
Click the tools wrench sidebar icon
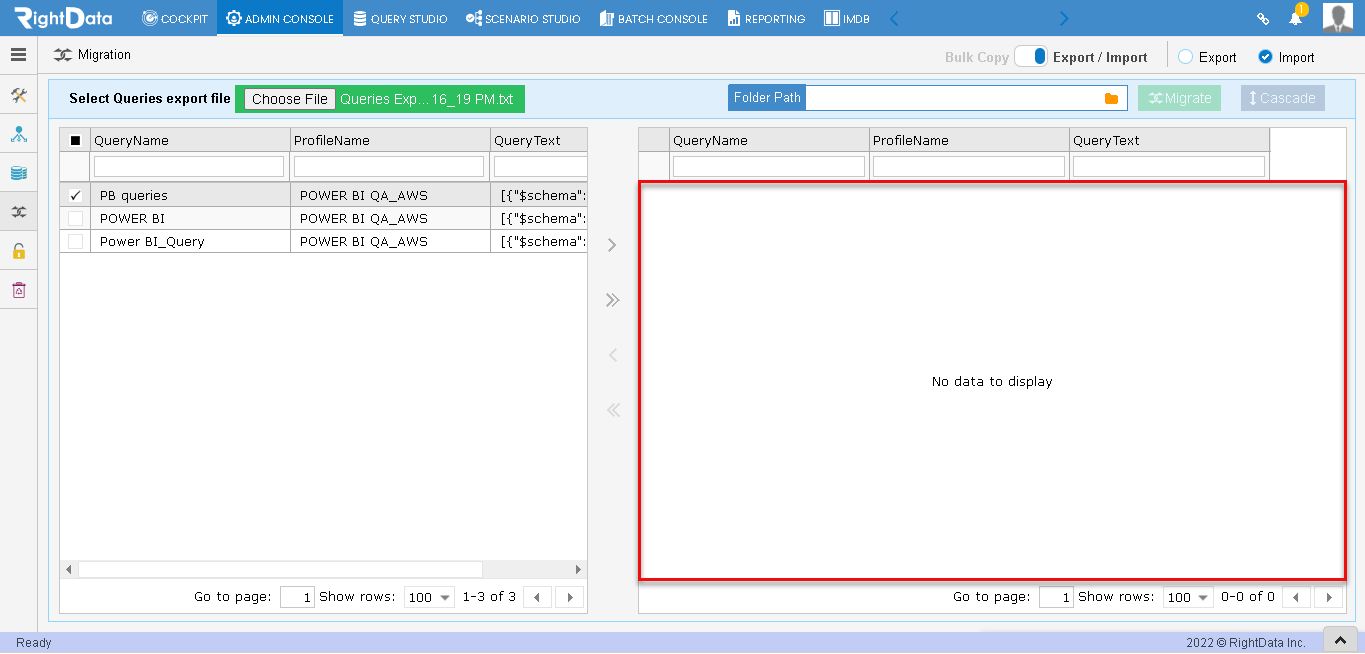coord(18,95)
